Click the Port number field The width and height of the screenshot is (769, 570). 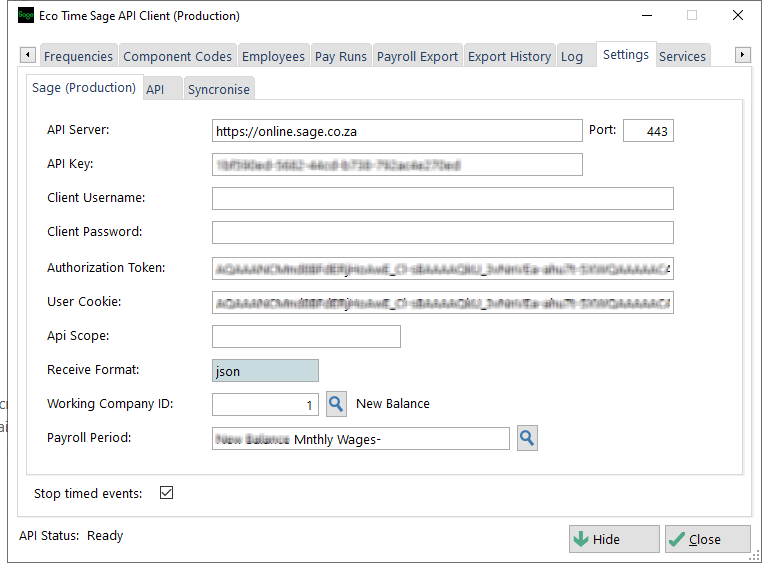coord(648,131)
